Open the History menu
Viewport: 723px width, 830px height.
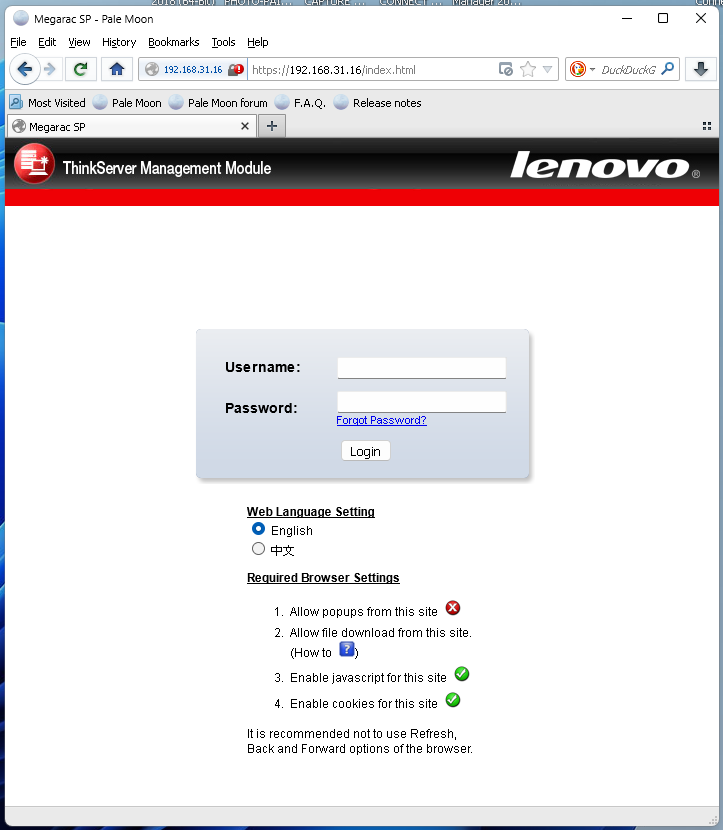click(x=119, y=42)
